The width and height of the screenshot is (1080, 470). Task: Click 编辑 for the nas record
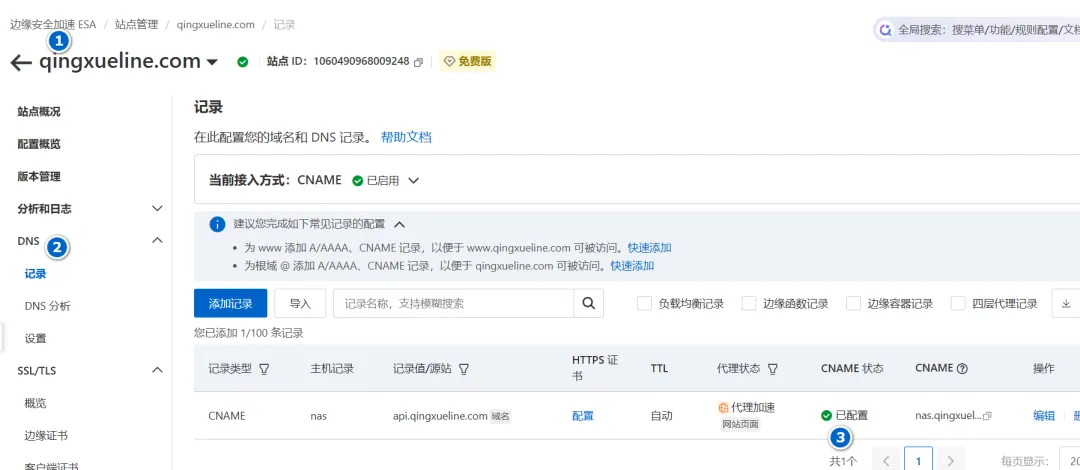1043,416
